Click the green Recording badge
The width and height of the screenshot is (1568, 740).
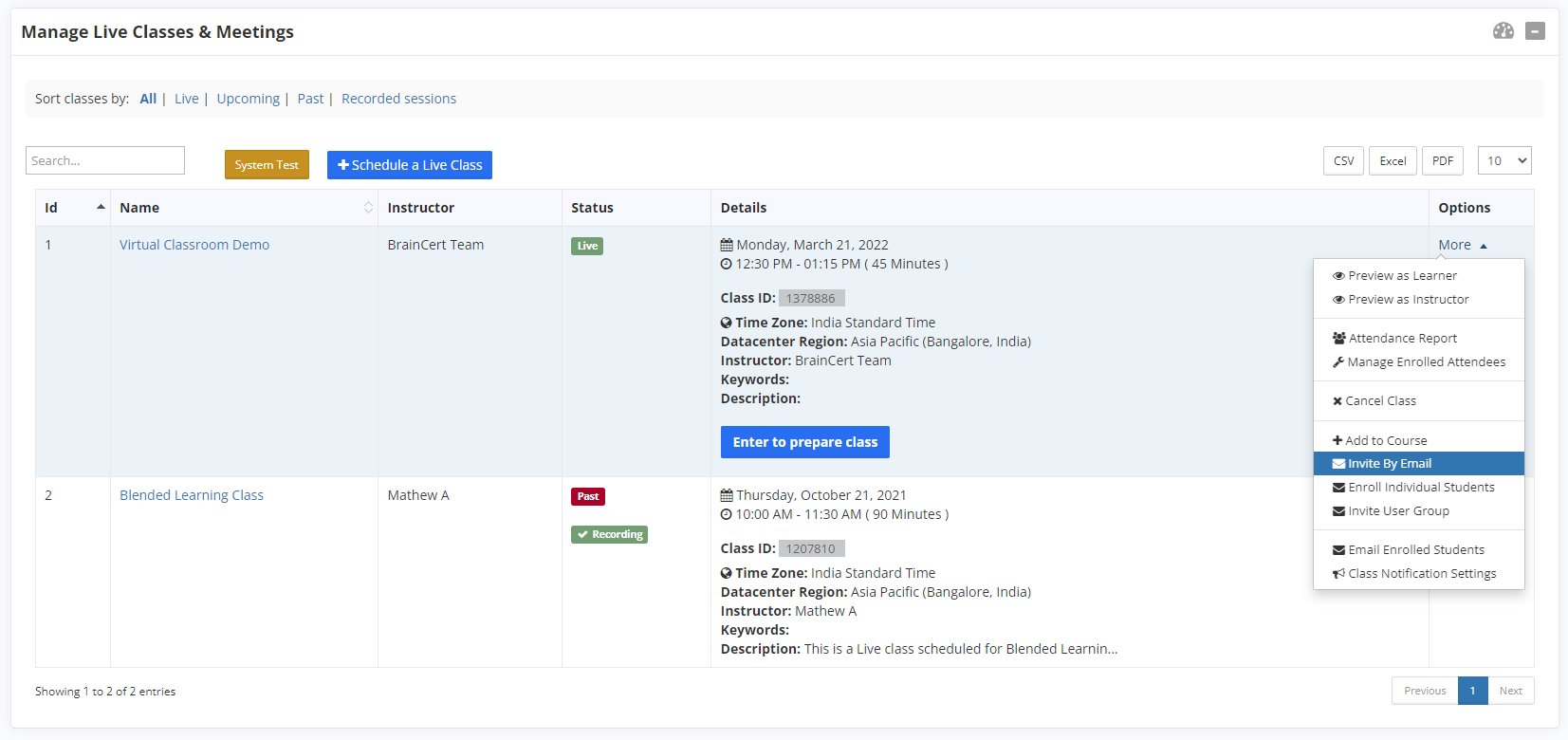coord(609,534)
